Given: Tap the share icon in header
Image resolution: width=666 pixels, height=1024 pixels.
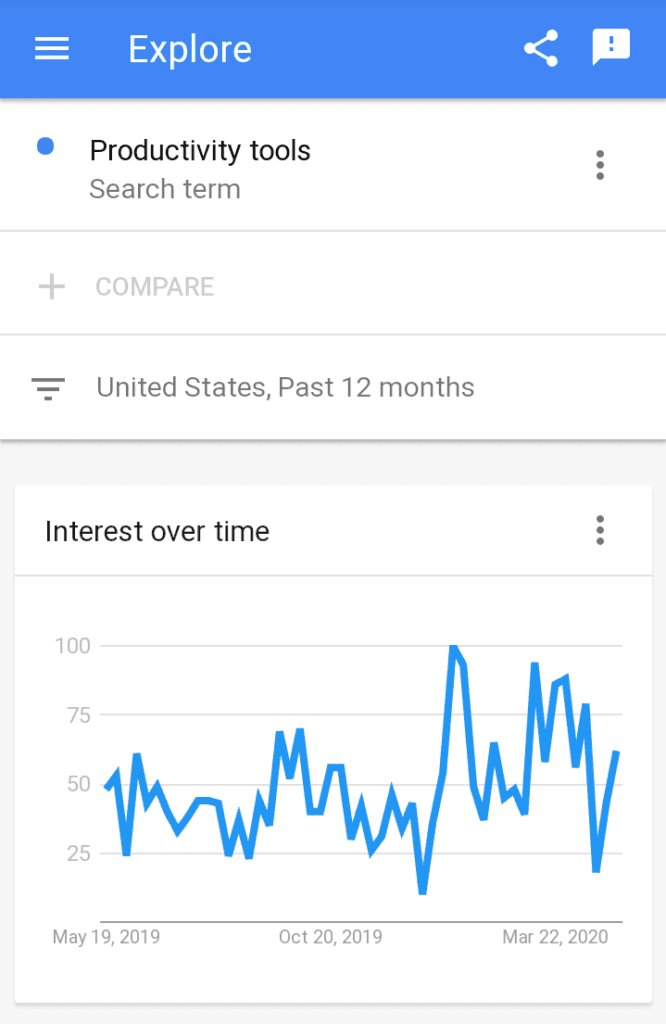Looking at the screenshot, I should click(x=541, y=49).
